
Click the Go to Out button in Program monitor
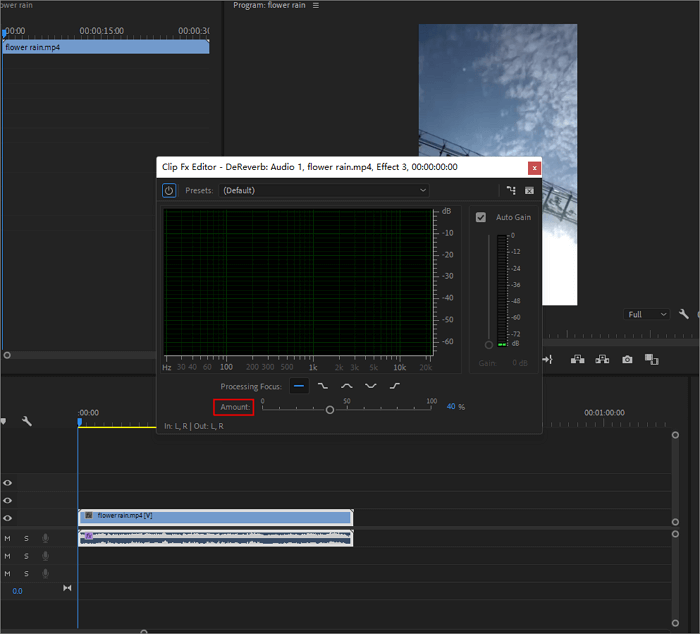point(548,359)
